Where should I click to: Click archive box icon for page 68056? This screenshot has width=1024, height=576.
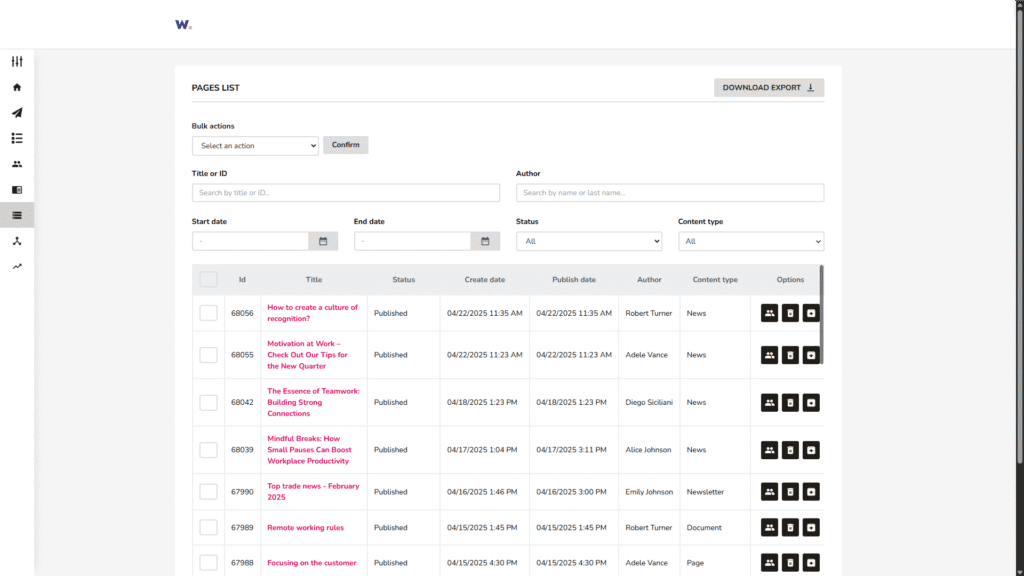[811, 313]
